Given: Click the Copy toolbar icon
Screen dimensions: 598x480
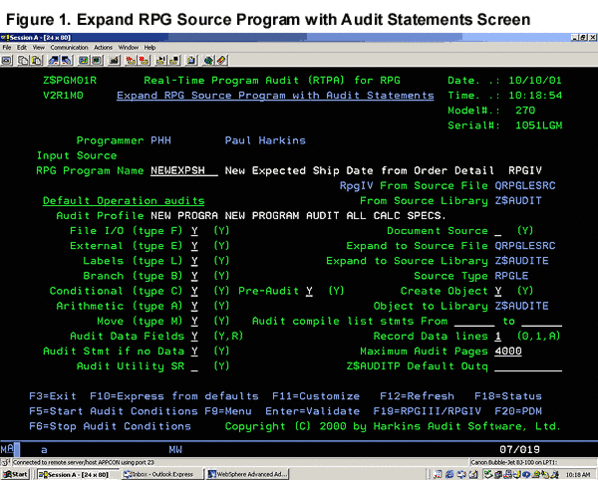Looking at the screenshot, I should coord(23,60).
